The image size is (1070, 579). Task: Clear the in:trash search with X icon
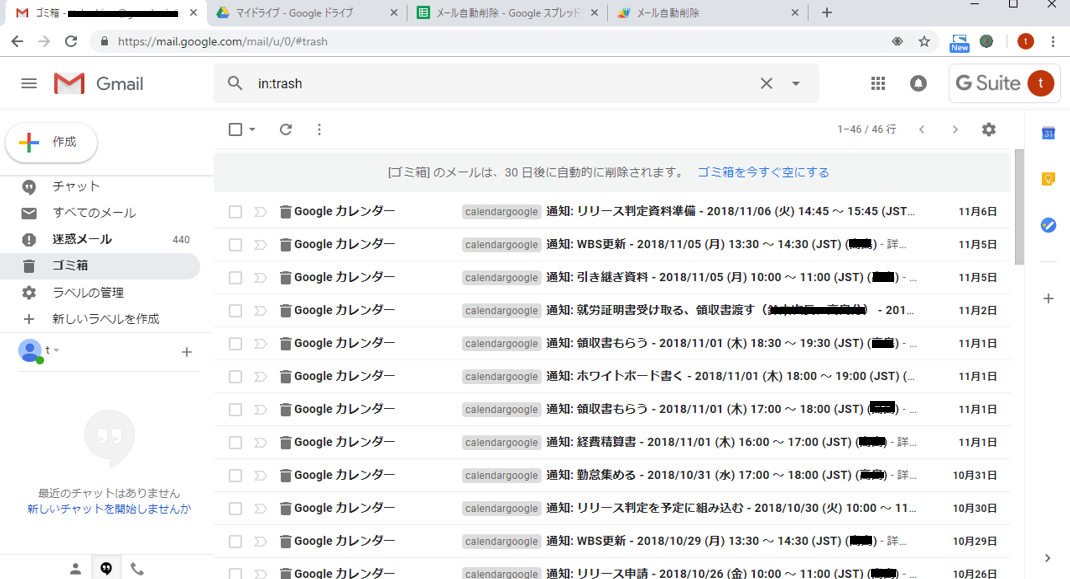766,83
